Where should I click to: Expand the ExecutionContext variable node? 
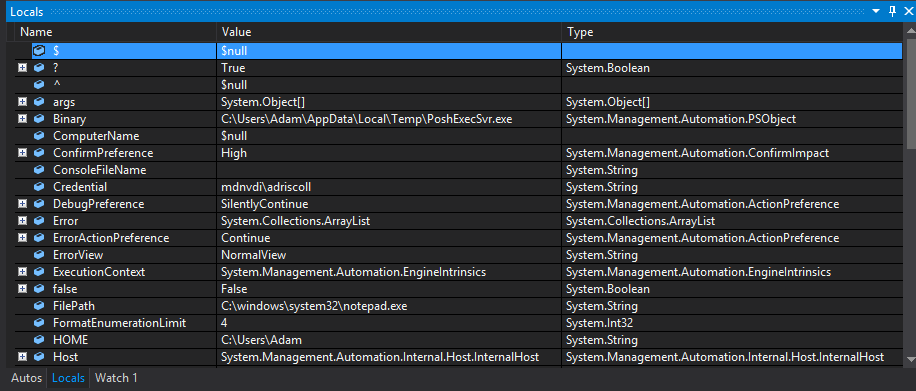[x=22, y=272]
